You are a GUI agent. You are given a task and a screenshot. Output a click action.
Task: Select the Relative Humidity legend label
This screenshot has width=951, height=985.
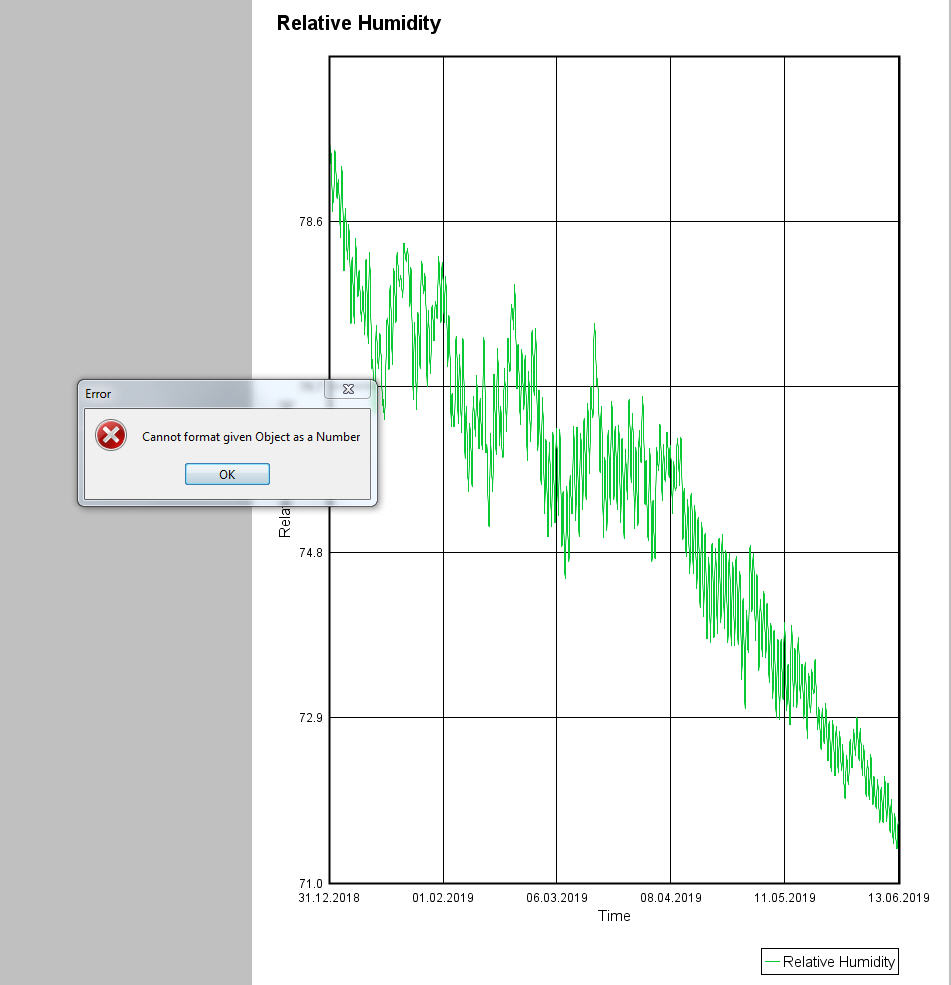[838, 962]
